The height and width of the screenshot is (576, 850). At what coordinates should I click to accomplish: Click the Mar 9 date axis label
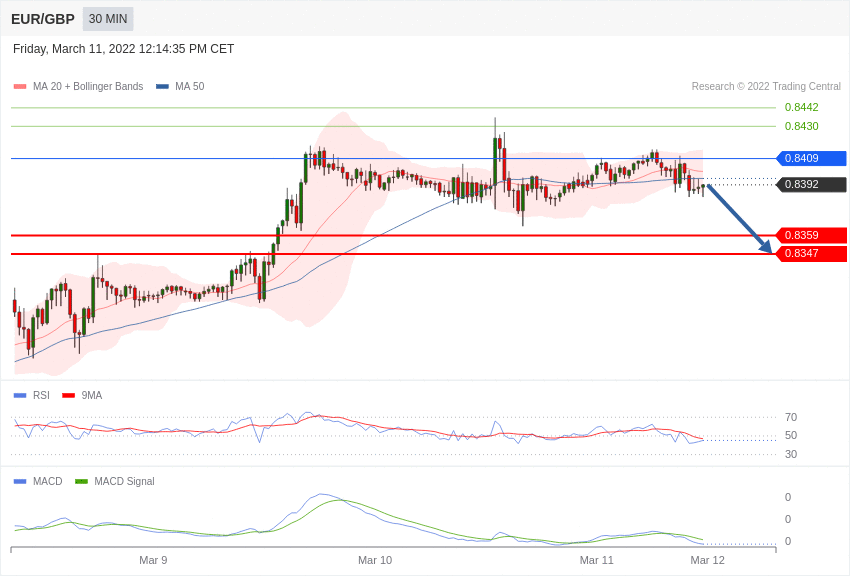pyautogui.click(x=153, y=560)
